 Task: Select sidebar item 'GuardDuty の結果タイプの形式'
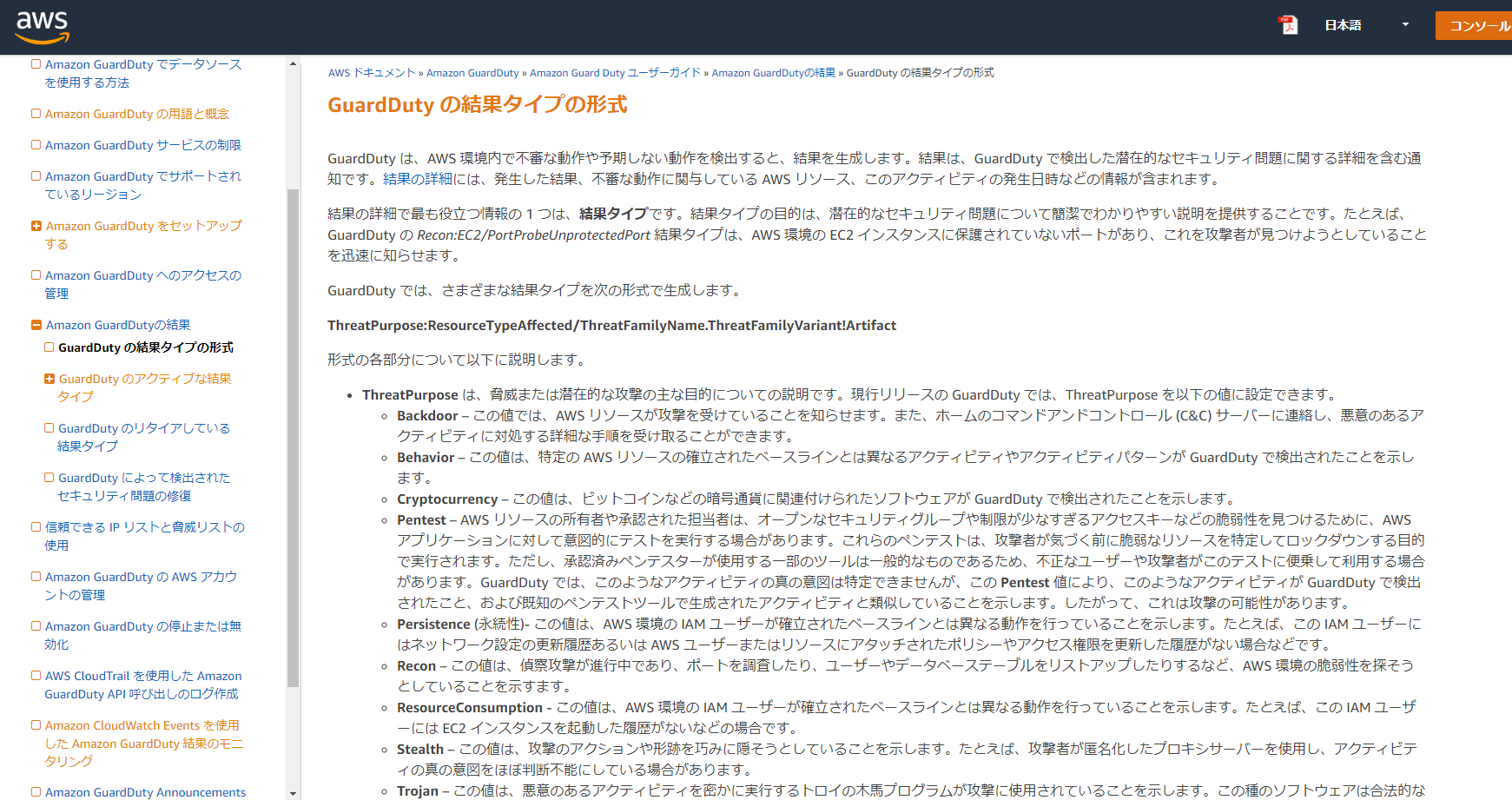click(146, 347)
